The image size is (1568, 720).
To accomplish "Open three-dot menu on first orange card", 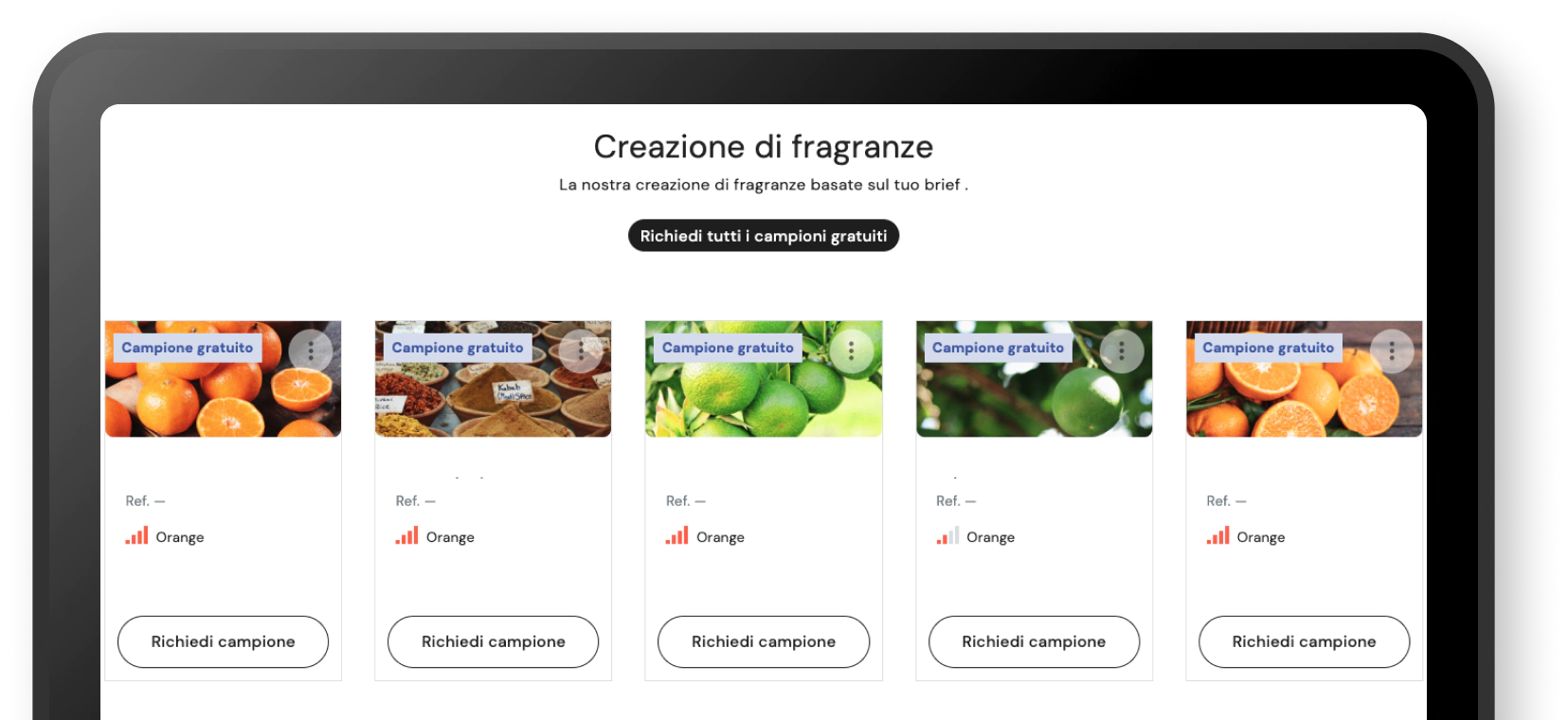I will (311, 351).
